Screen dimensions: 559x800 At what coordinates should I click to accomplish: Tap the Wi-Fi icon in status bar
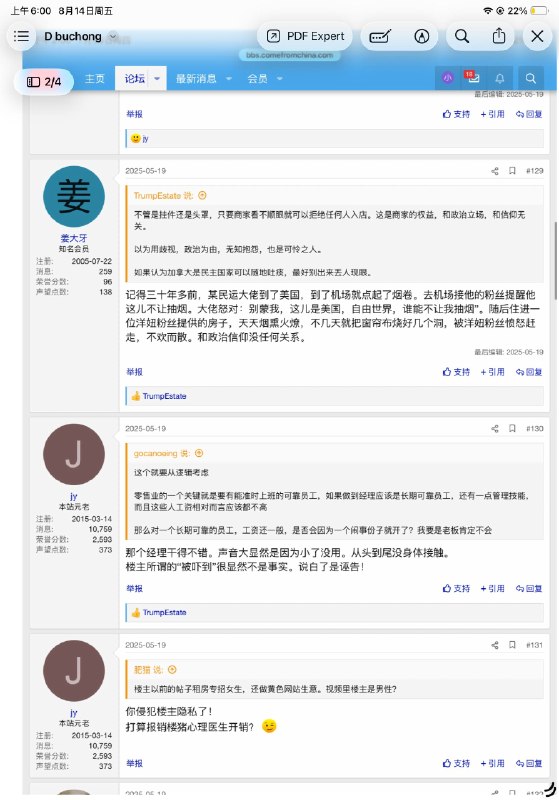(488, 11)
